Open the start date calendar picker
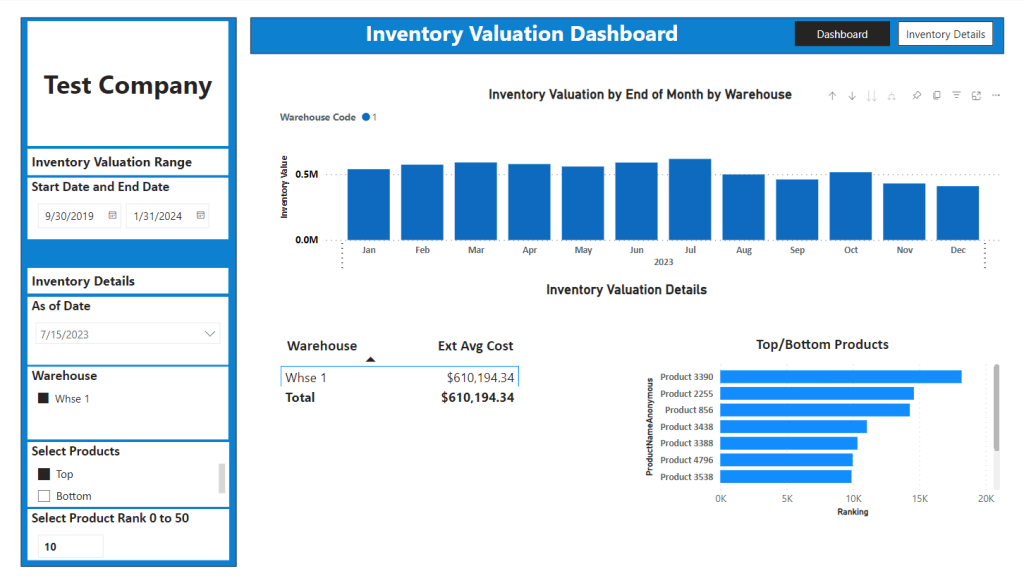The width and height of the screenshot is (1024, 576). point(112,215)
